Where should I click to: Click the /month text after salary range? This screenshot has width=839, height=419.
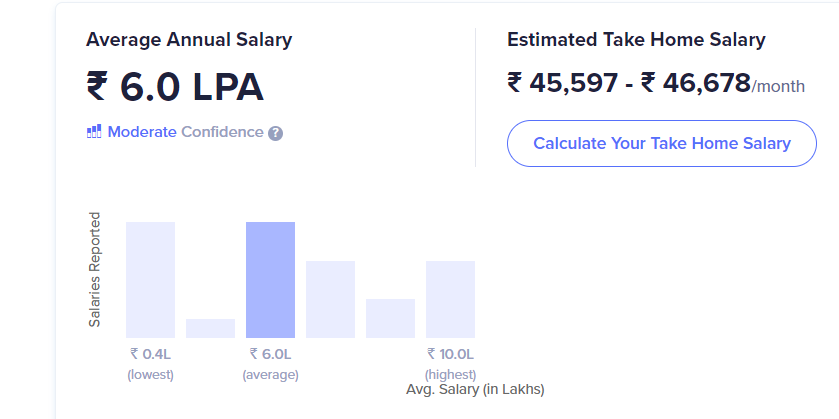coord(778,86)
